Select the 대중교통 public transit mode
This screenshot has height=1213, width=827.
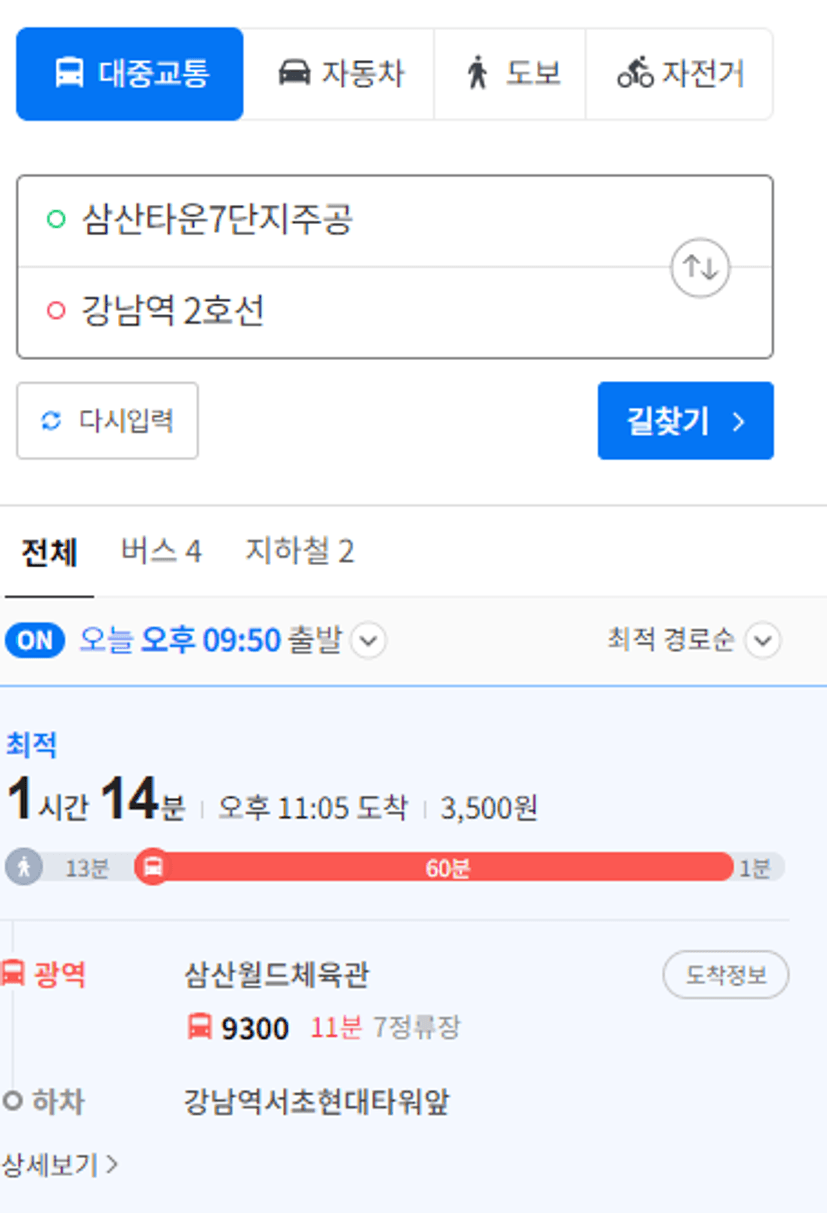130,74
